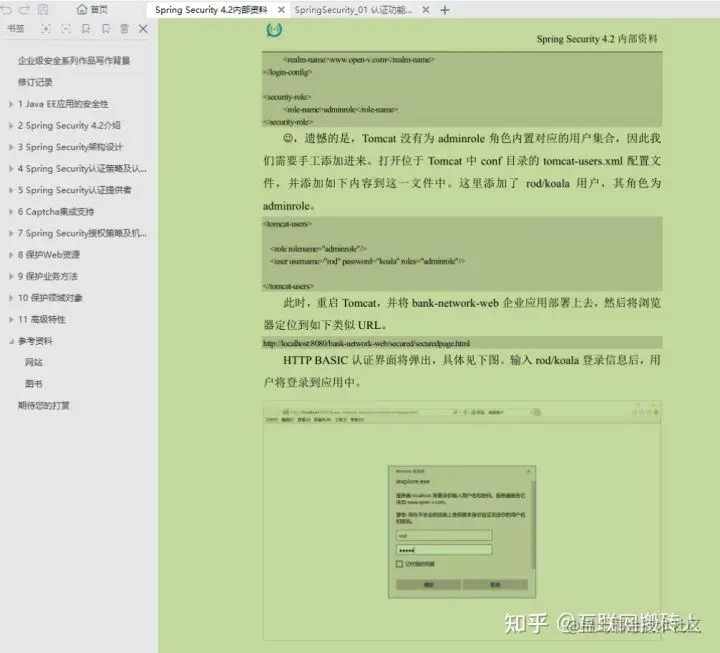Click the undo arrow icon

point(6,9)
